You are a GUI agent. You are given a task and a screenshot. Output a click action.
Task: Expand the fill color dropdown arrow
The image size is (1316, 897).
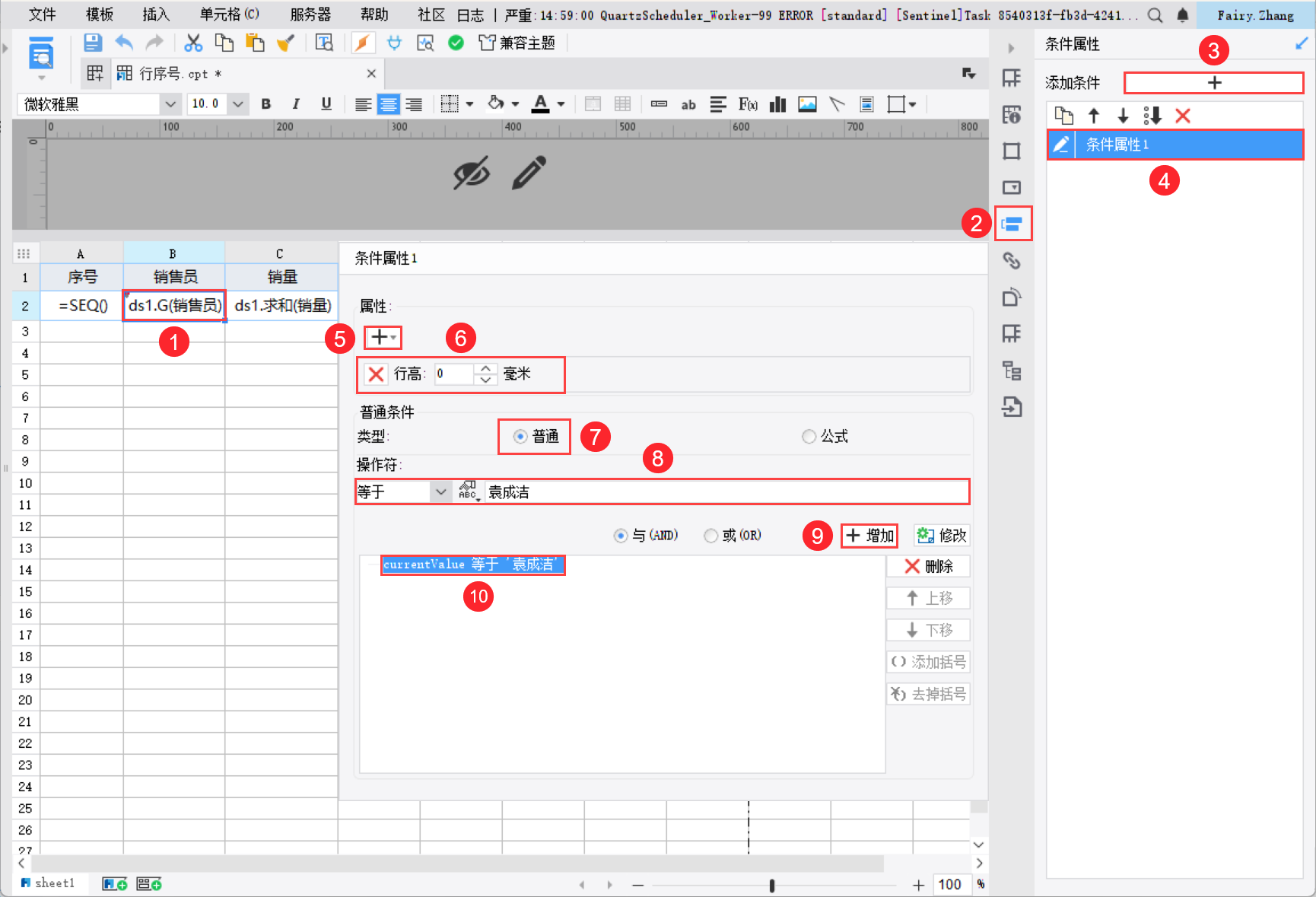(x=515, y=104)
